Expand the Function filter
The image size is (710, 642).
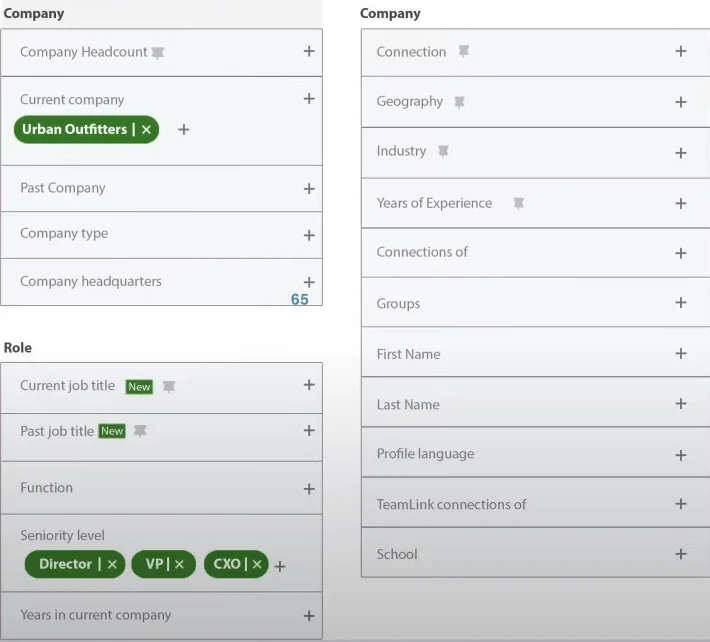pyautogui.click(x=309, y=489)
